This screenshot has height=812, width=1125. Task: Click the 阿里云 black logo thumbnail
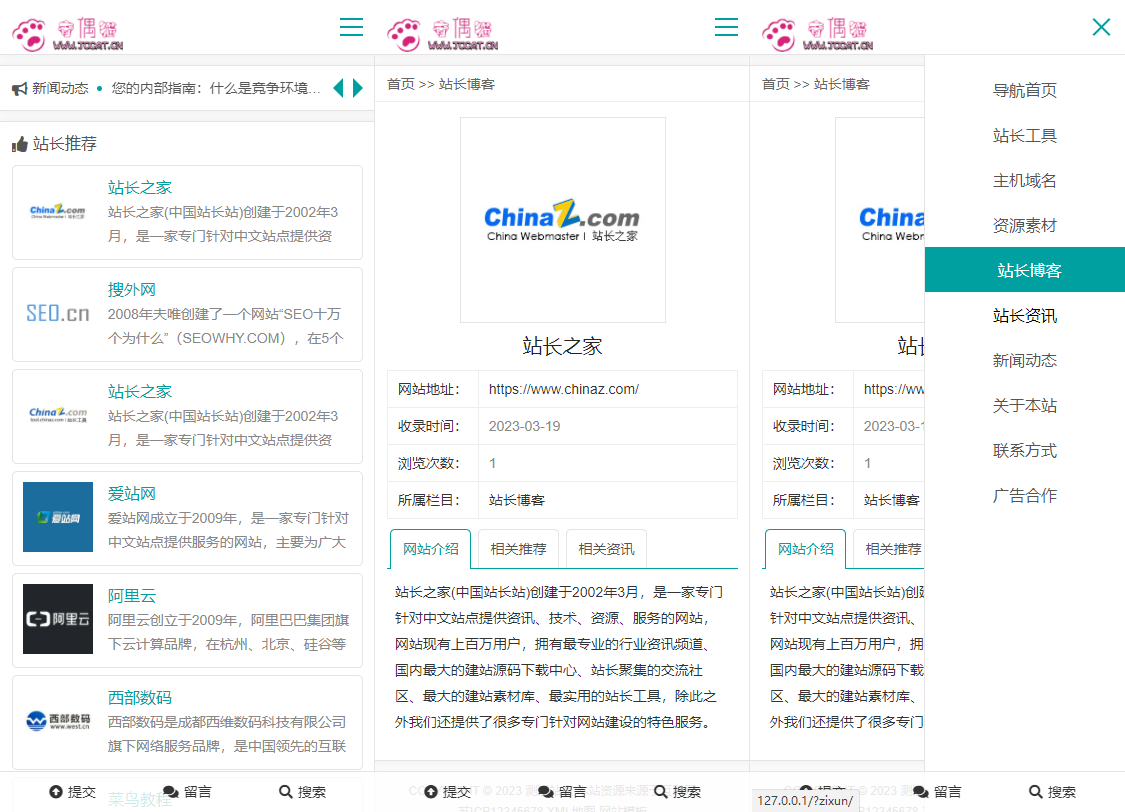(58, 619)
